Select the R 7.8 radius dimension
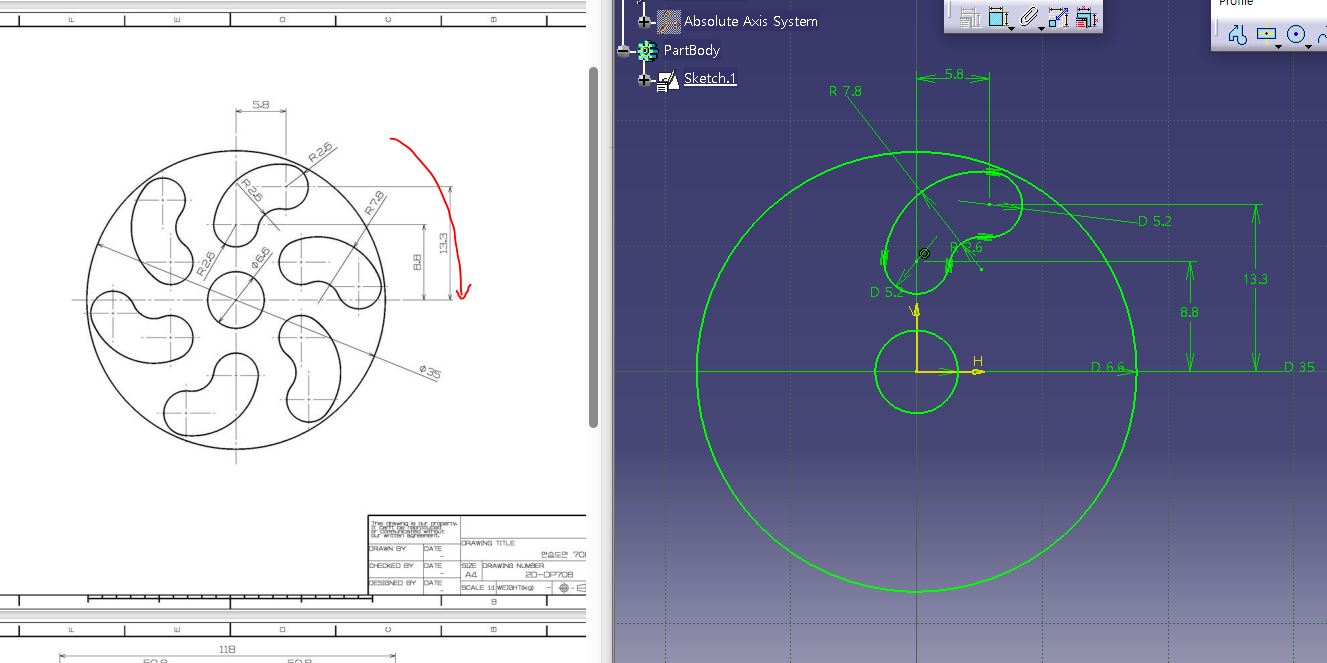Image resolution: width=1327 pixels, height=663 pixels. [845, 91]
